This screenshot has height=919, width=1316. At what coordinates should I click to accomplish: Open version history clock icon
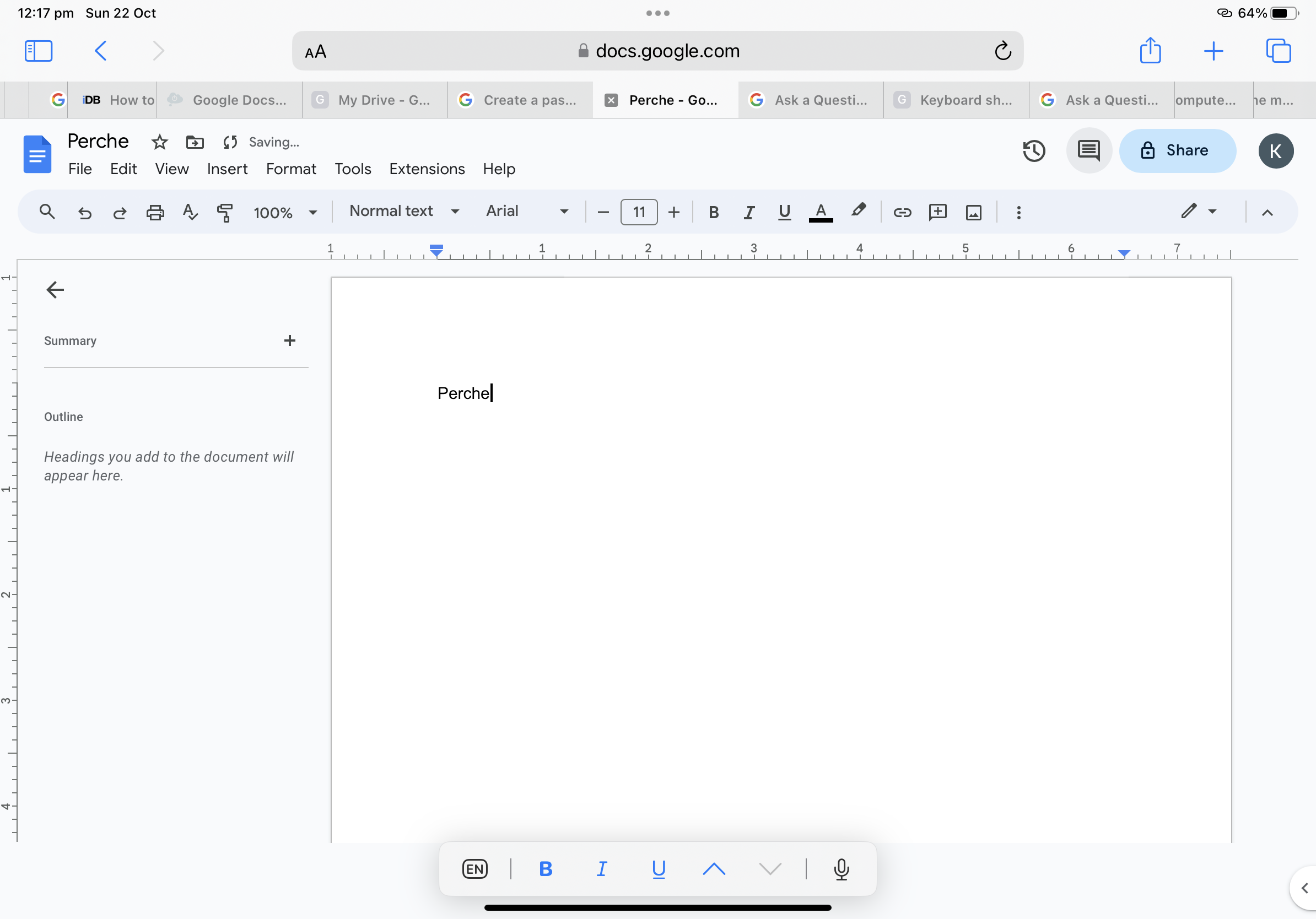(1033, 150)
